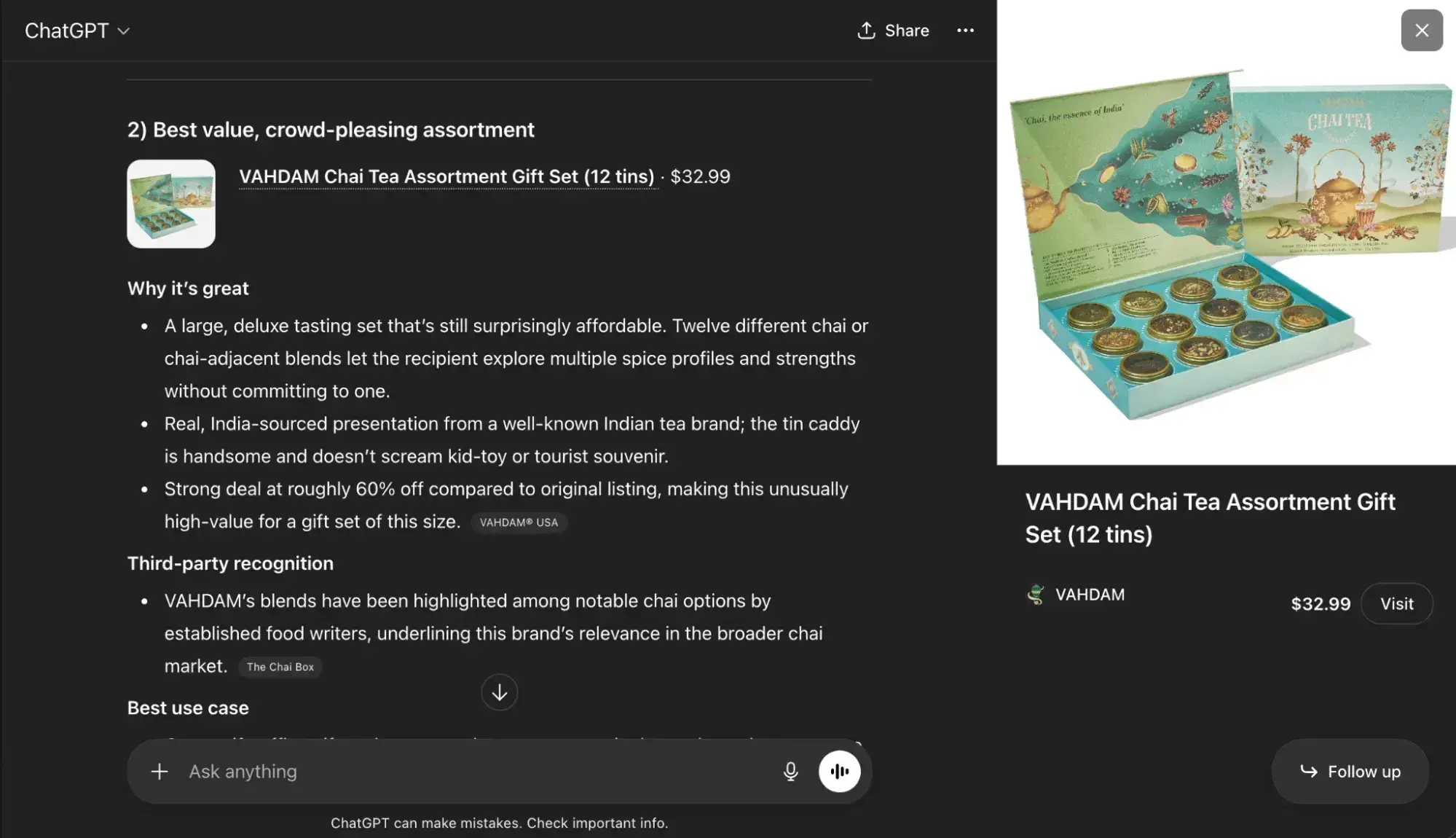Open the more options ellipsis menu
This screenshot has height=838, width=1456.
click(x=966, y=30)
